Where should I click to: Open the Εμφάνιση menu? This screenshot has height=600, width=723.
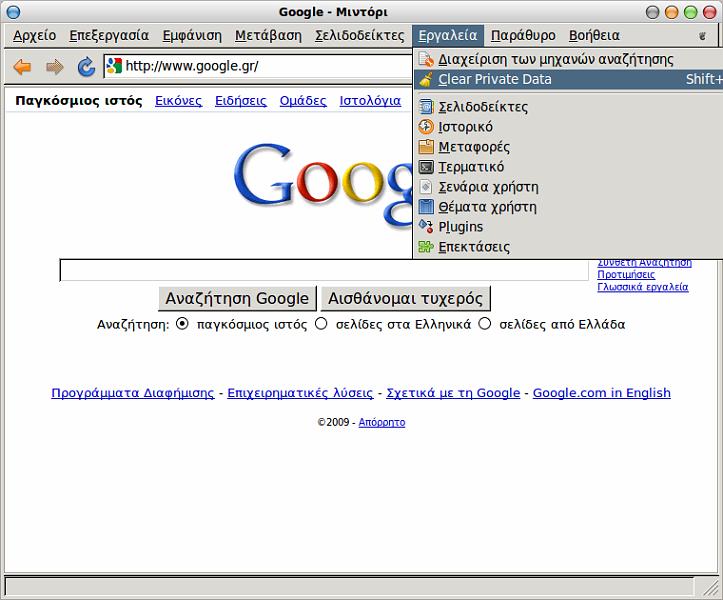click(192, 36)
